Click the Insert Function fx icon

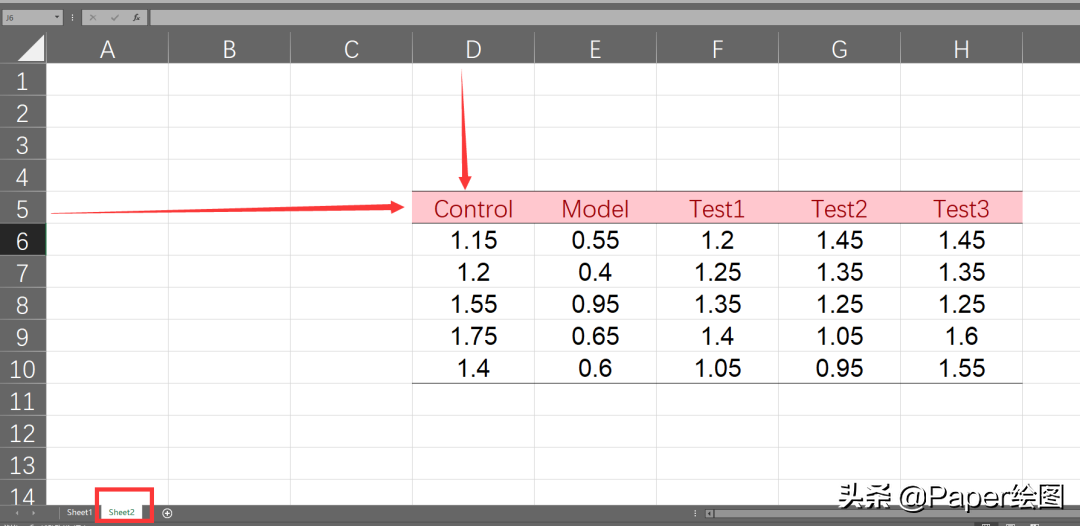click(x=136, y=17)
